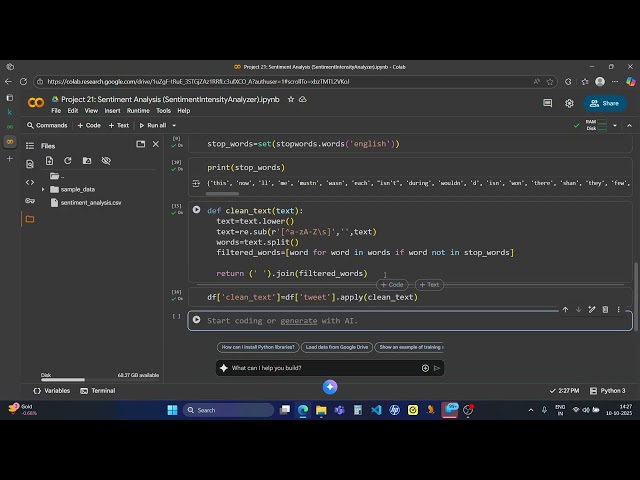Move cell up arrow icon
This screenshot has width=640, height=480.
point(565,310)
